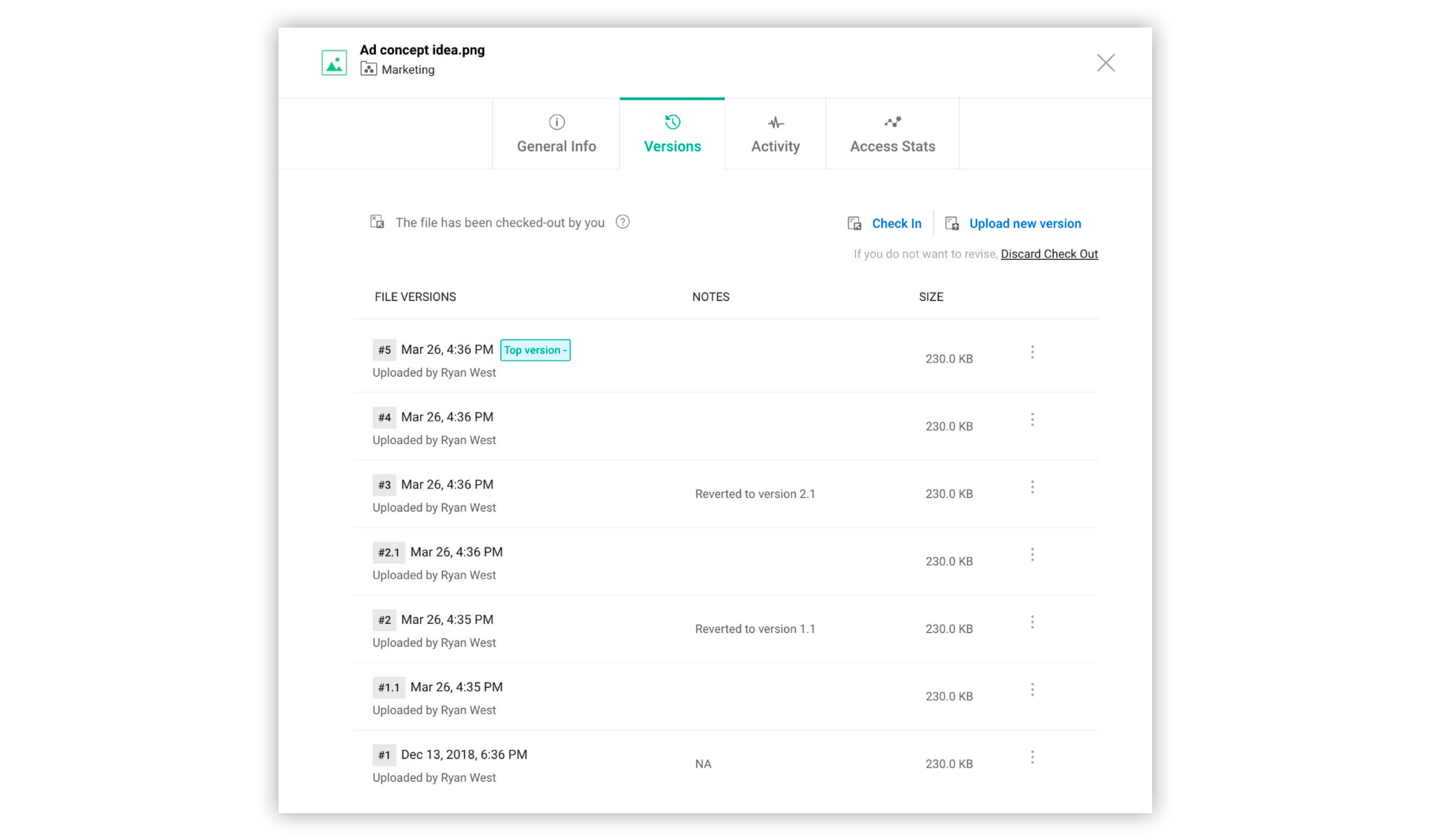The width and height of the screenshot is (1430, 840).
Task: Click the Discard Check Out link
Action: tap(1049, 254)
